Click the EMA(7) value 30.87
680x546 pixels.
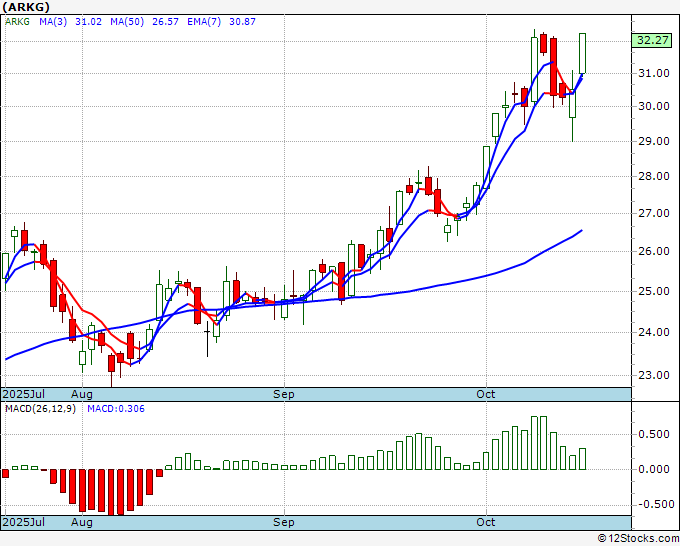click(x=242, y=21)
